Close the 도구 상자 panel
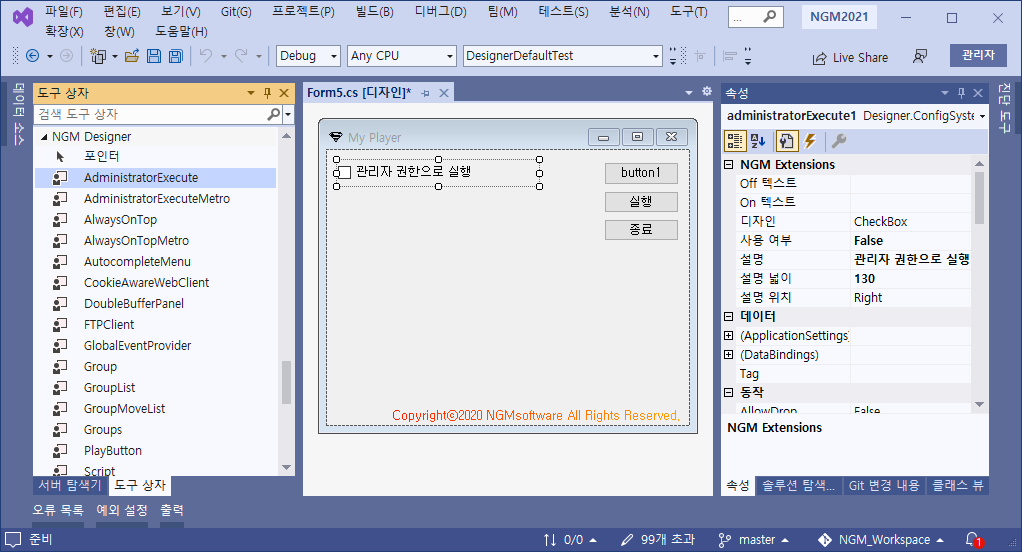The image size is (1022, 552). point(284,93)
